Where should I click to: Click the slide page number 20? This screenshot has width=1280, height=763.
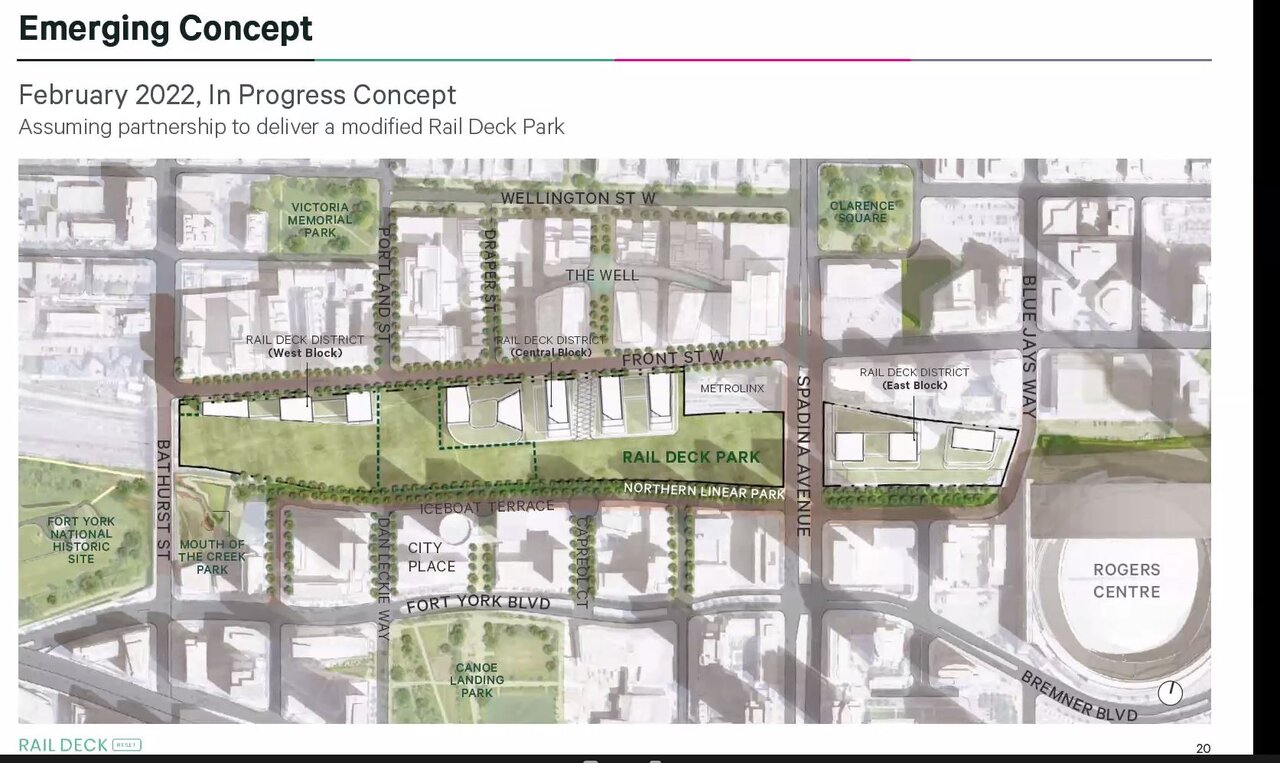point(1203,749)
